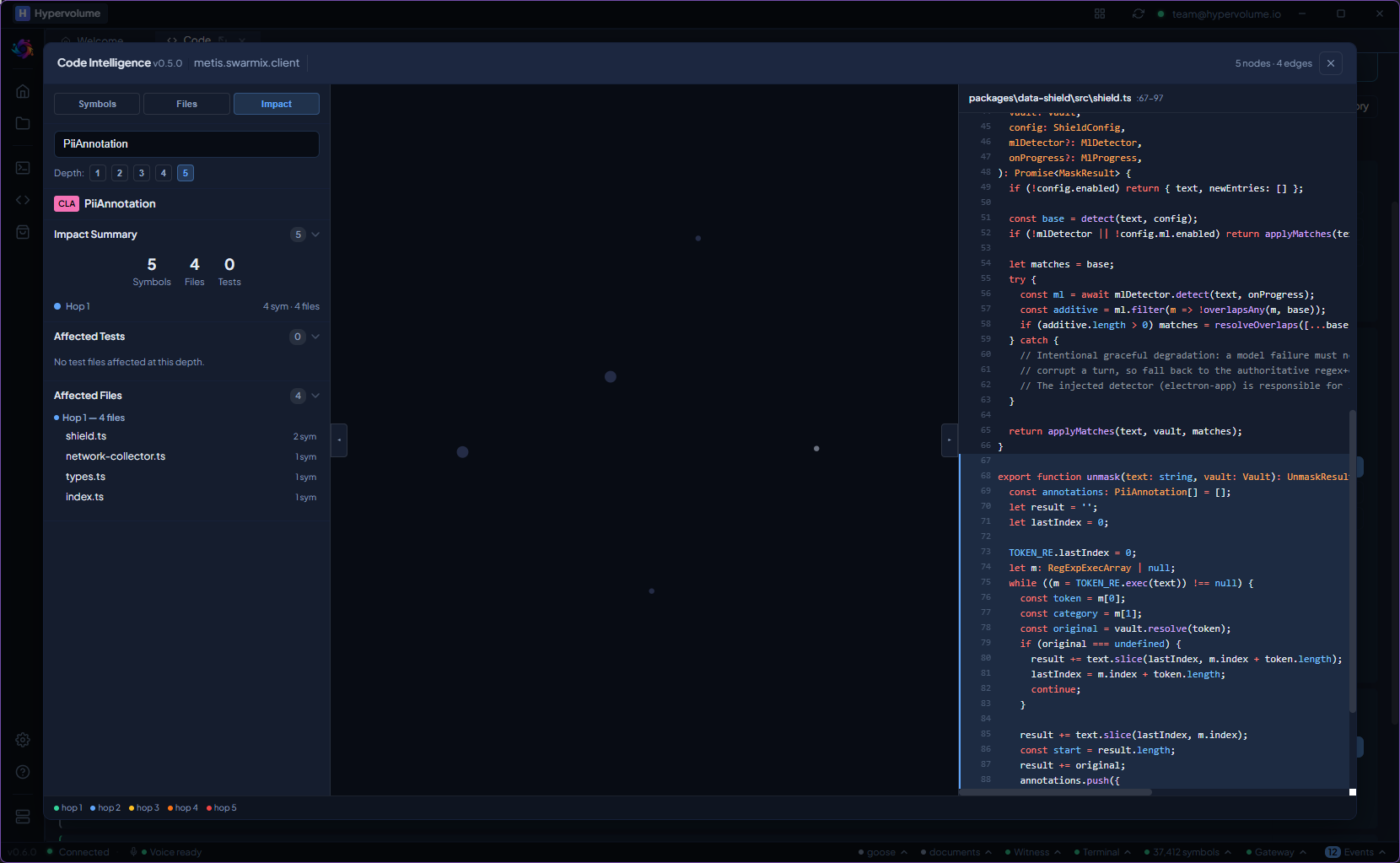This screenshot has height=863, width=1400.
Task: Click the sync refresh icon in title bar
Action: point(1139,13)
